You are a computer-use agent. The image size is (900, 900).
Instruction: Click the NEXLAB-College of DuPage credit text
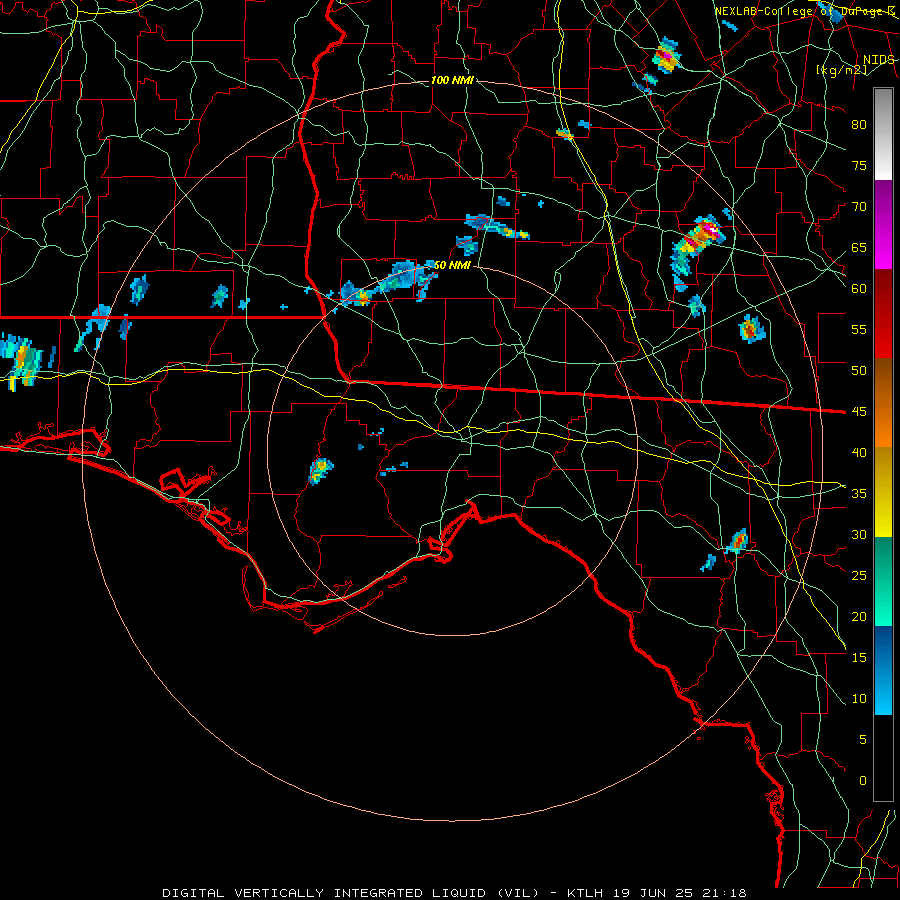point(805,11)
